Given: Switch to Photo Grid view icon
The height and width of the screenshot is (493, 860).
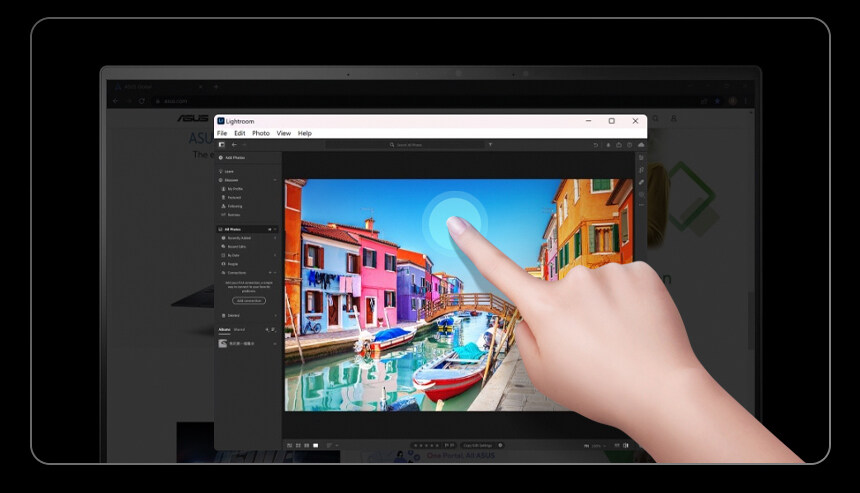Looking at the screenshot, I should [290, 445].
